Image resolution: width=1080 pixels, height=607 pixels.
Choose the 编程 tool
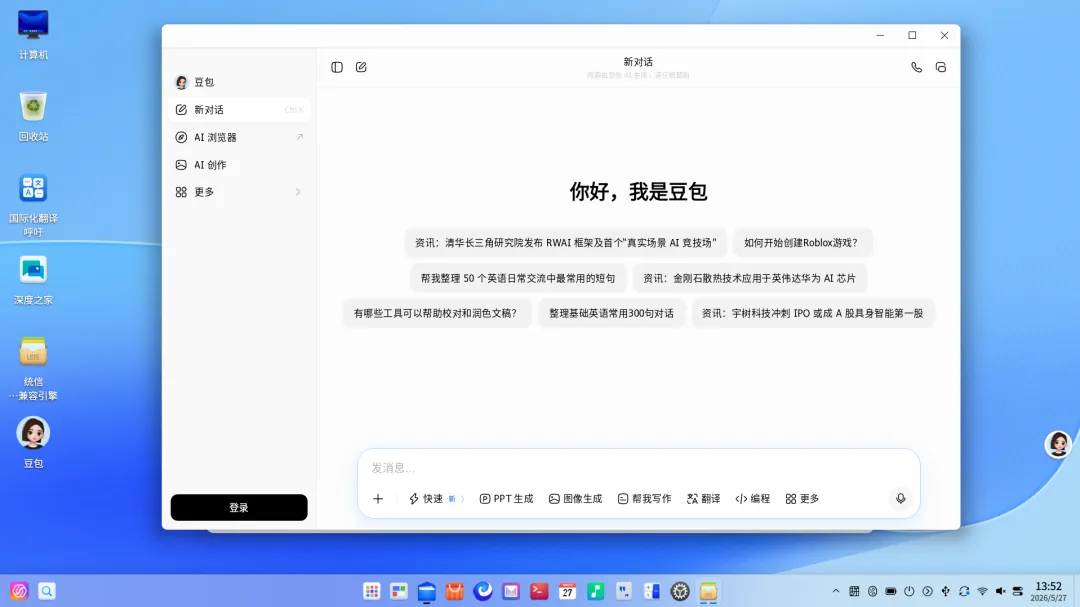[752, 498]
